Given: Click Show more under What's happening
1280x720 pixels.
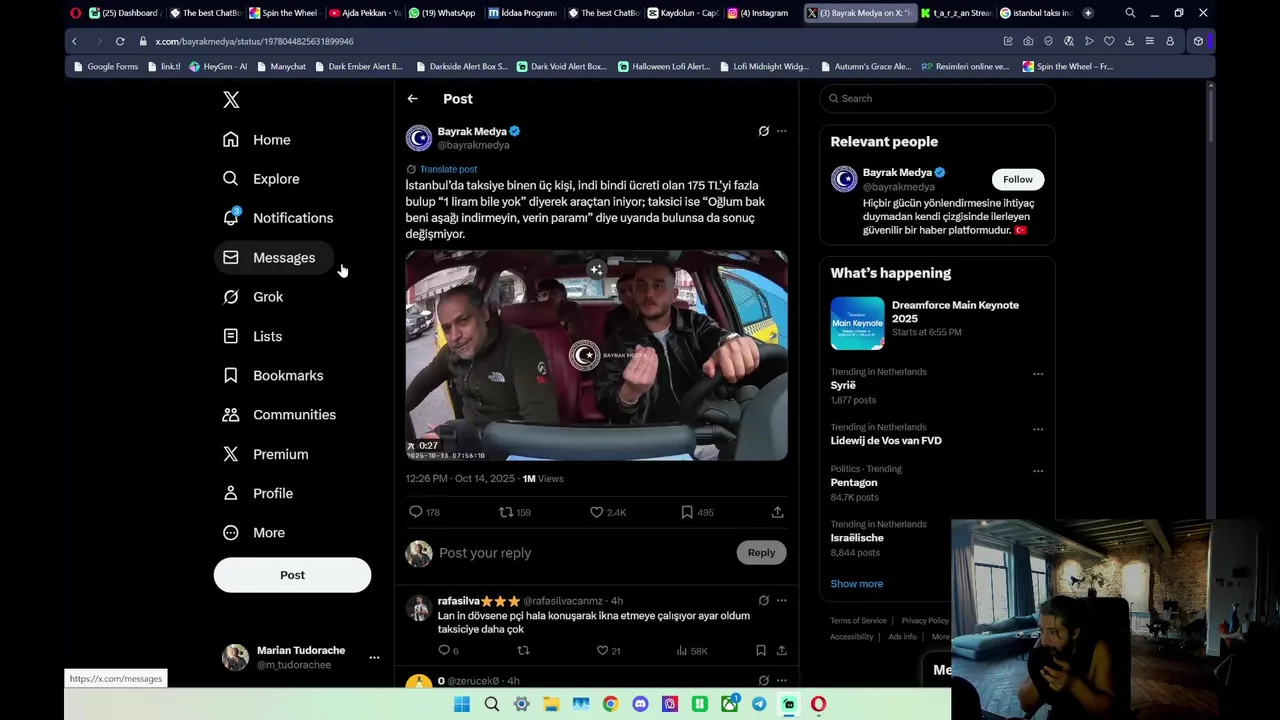Looking at the screenshot, I should click(857, 584).
